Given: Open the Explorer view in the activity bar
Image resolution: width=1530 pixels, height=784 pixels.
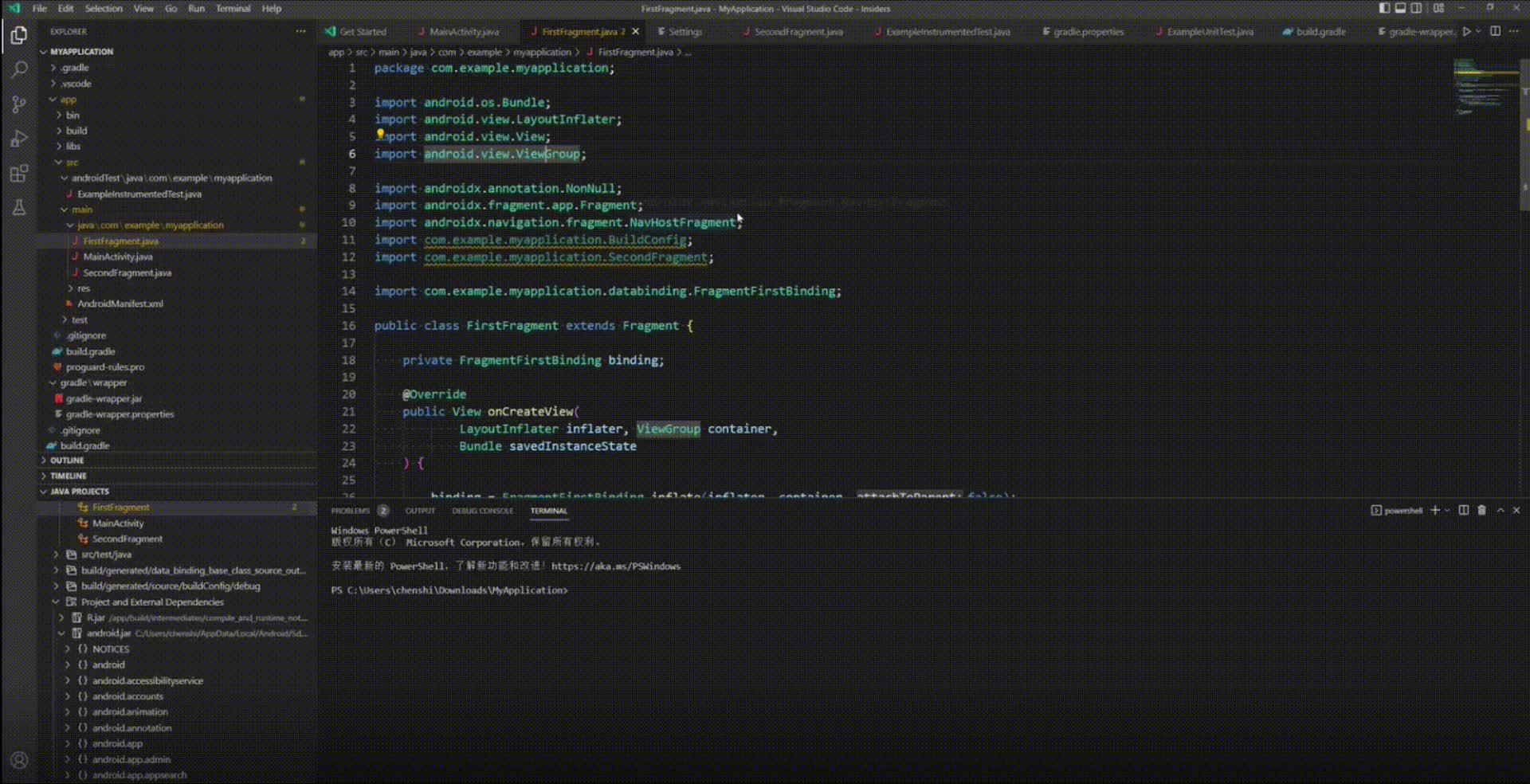Looking at the screenshot, I should [19, 36].
